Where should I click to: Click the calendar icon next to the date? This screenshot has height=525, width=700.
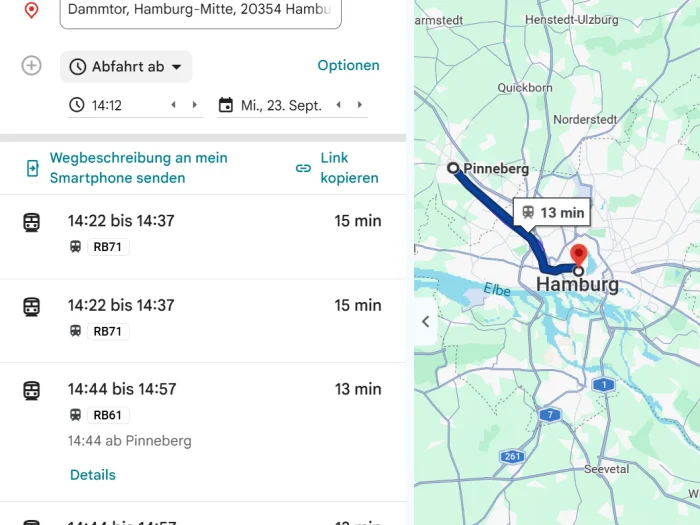click(x=226, y=105)
